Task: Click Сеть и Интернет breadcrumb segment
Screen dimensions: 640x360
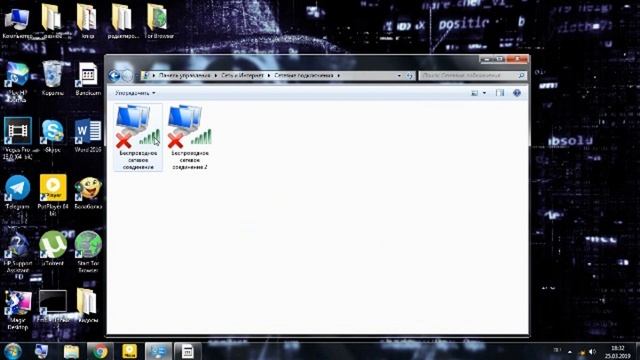Action: pos(242,76)
